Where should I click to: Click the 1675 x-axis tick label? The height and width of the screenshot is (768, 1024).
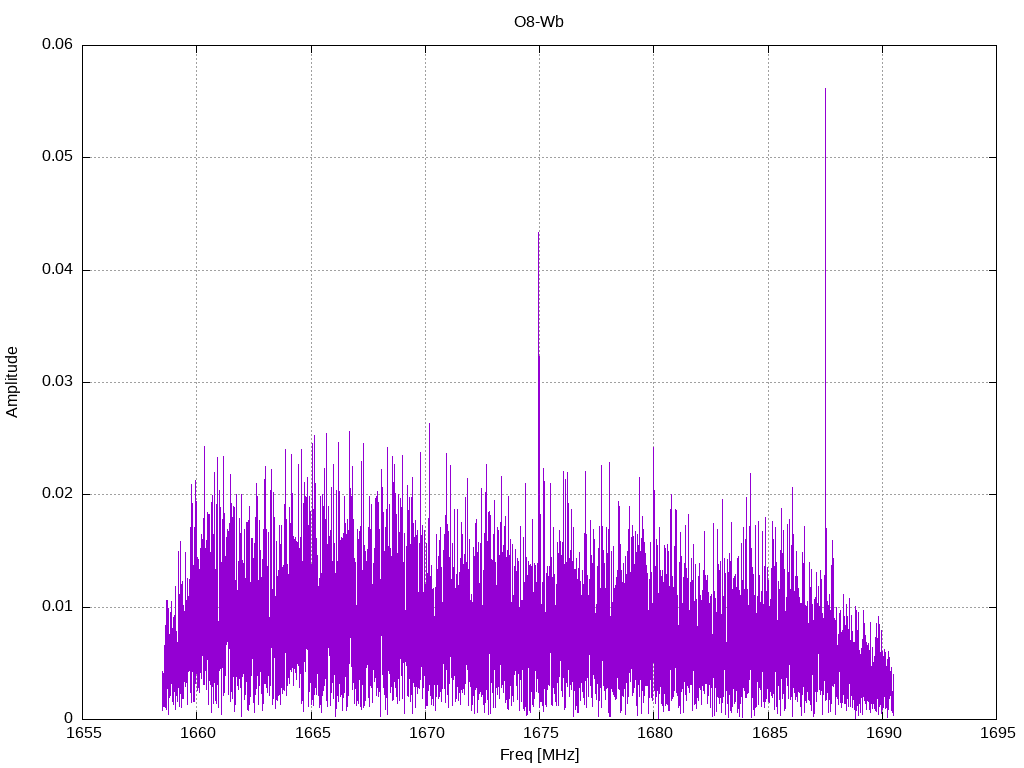(x=540, y=733)
